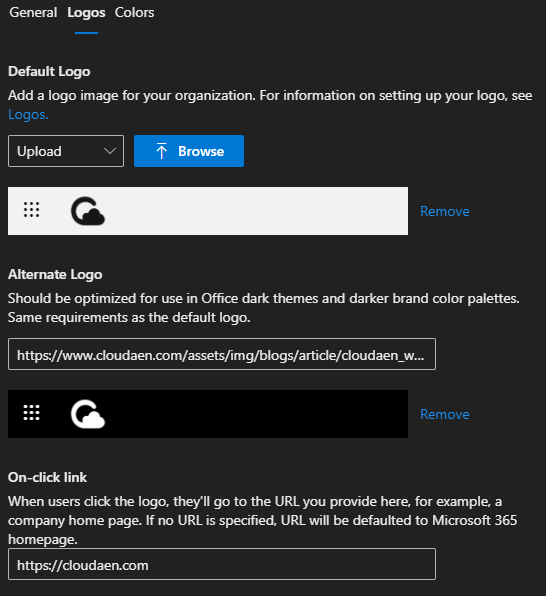Viewport: 546px width, 596px height.
Task: Click the Browse button
Action: pos(189,151)
